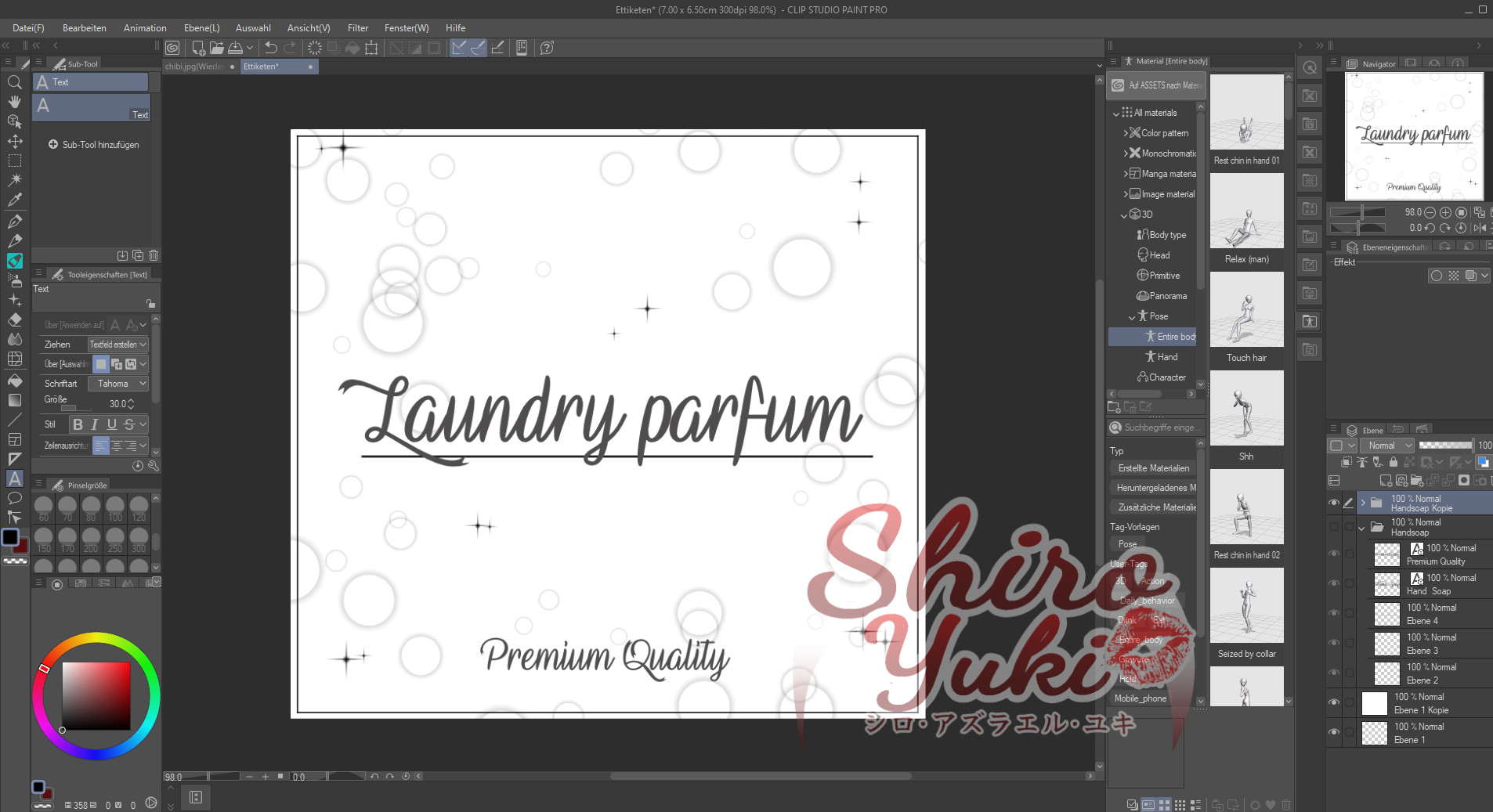Click the Clip Studio launcher icon
The height and width of the screenshot is (812, 1493).
pyautogui.click(x=172, y=48)
